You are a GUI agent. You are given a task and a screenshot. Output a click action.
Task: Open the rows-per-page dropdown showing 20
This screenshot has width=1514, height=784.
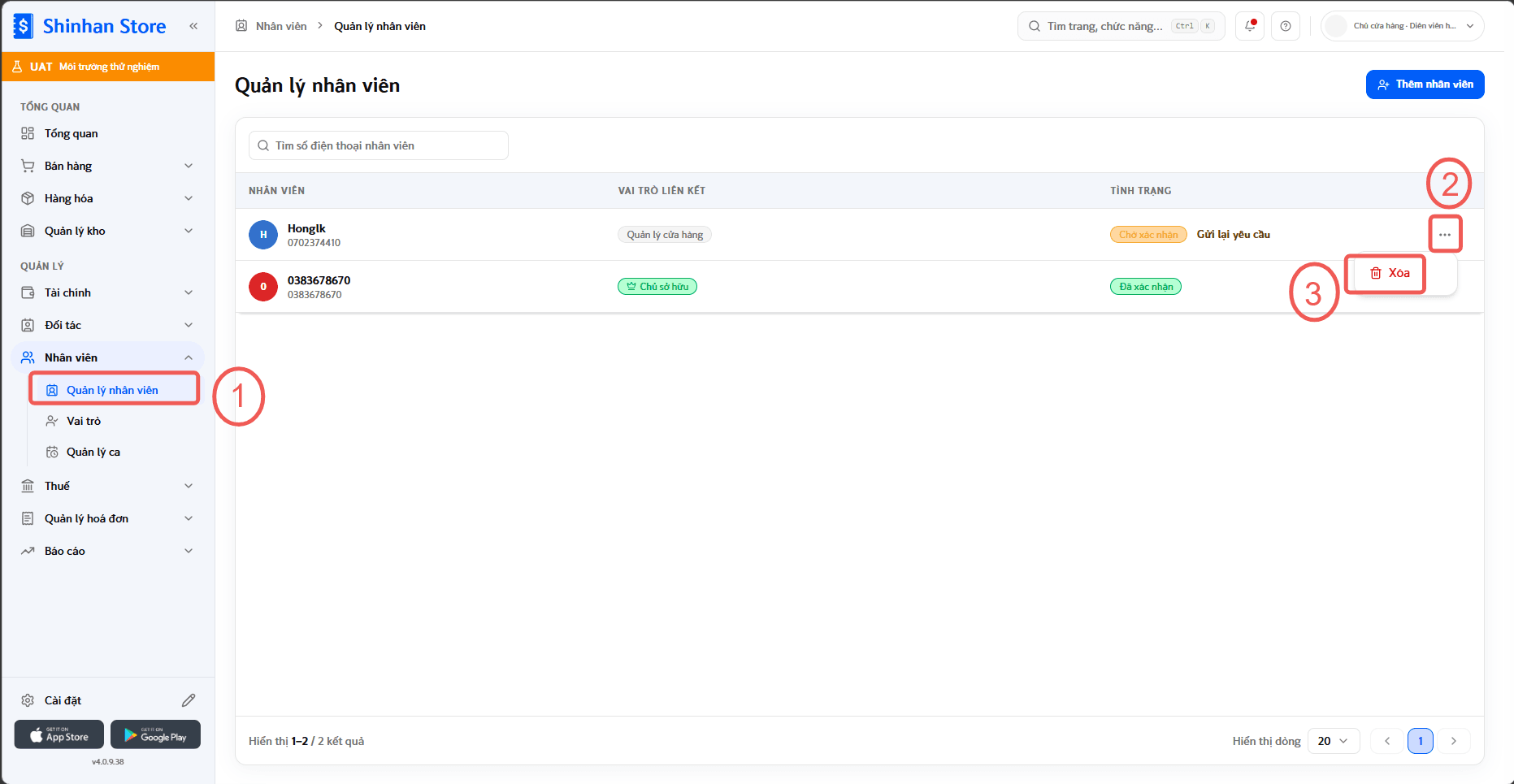[1334, 741]
